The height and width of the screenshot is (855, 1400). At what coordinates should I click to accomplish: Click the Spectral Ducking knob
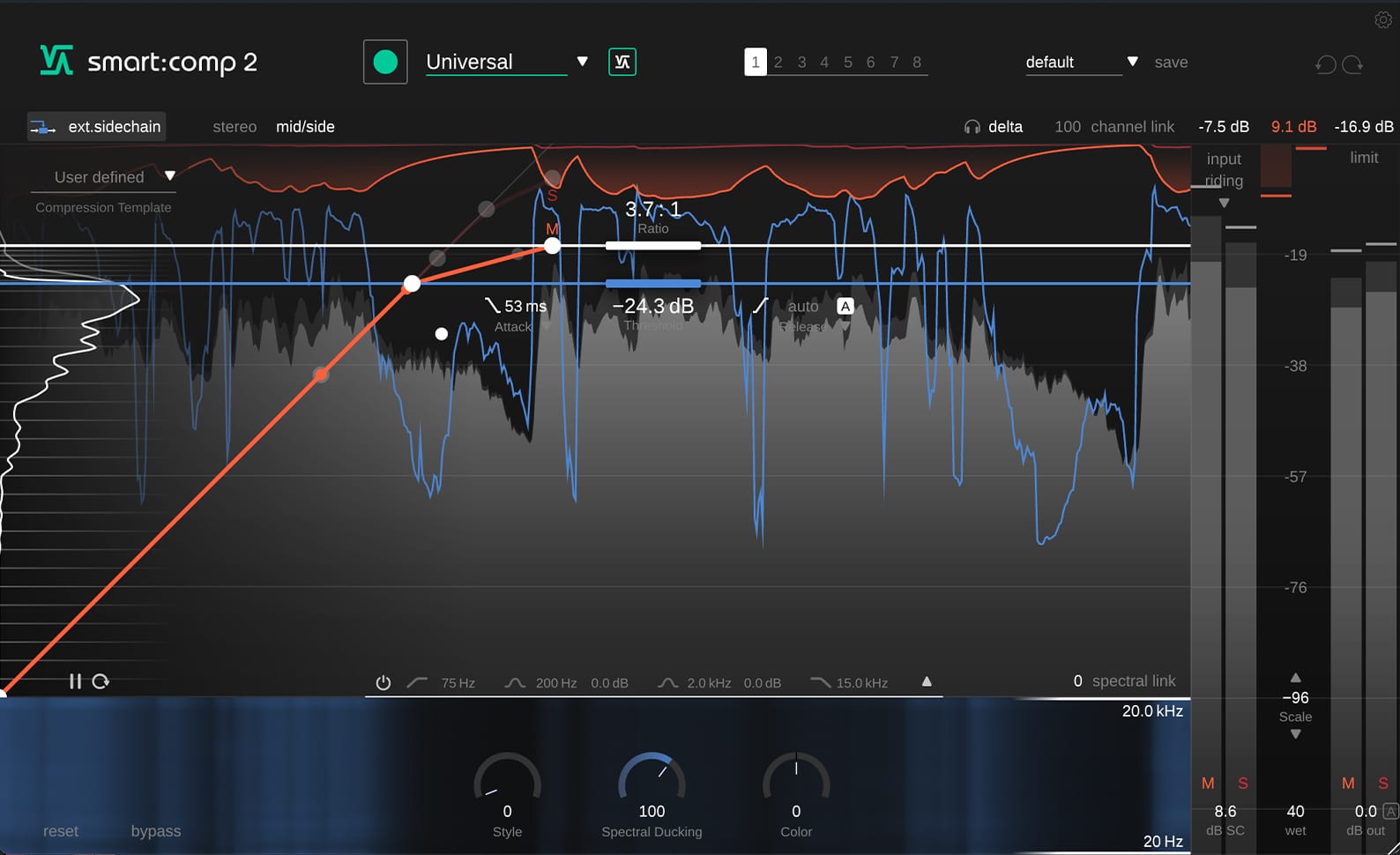[652, 780]
